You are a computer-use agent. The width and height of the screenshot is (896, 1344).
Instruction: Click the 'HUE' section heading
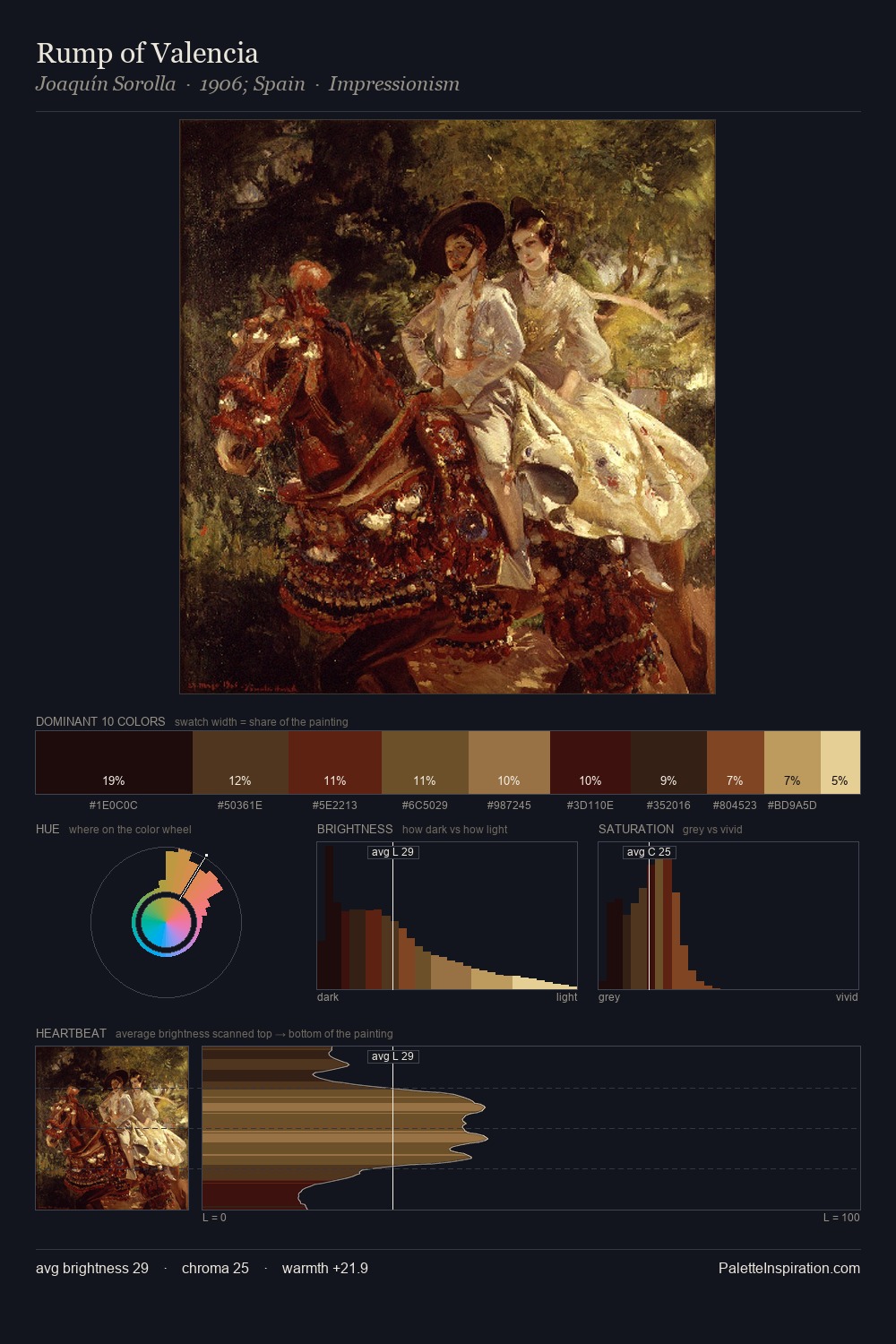tap(47, 830)
